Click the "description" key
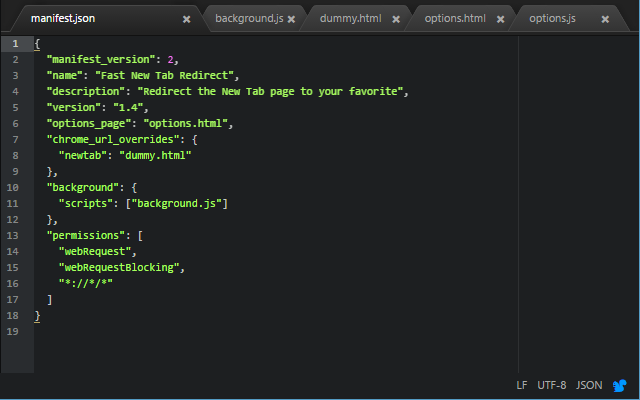This screenshot has width=640, height=400. pyautogui.click(x=86, y=91)
